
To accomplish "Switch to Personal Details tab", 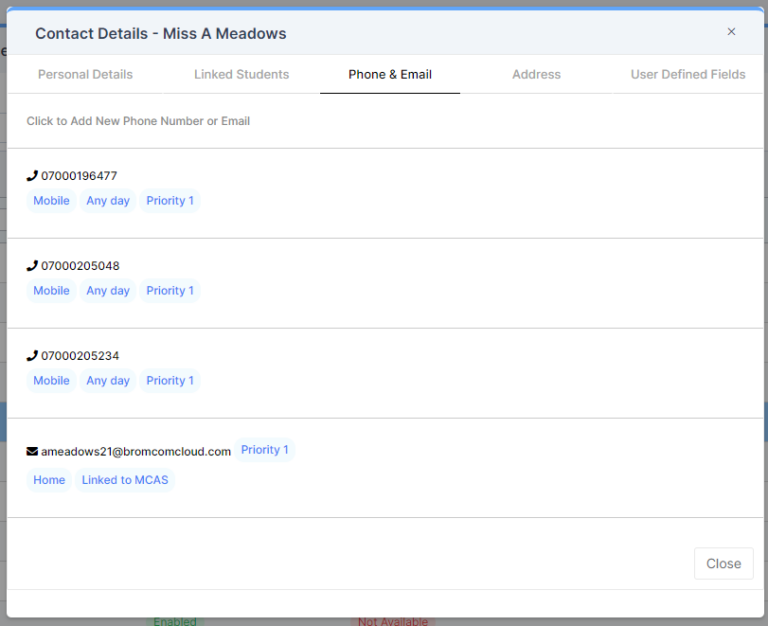I will click(x=85, y=74).
